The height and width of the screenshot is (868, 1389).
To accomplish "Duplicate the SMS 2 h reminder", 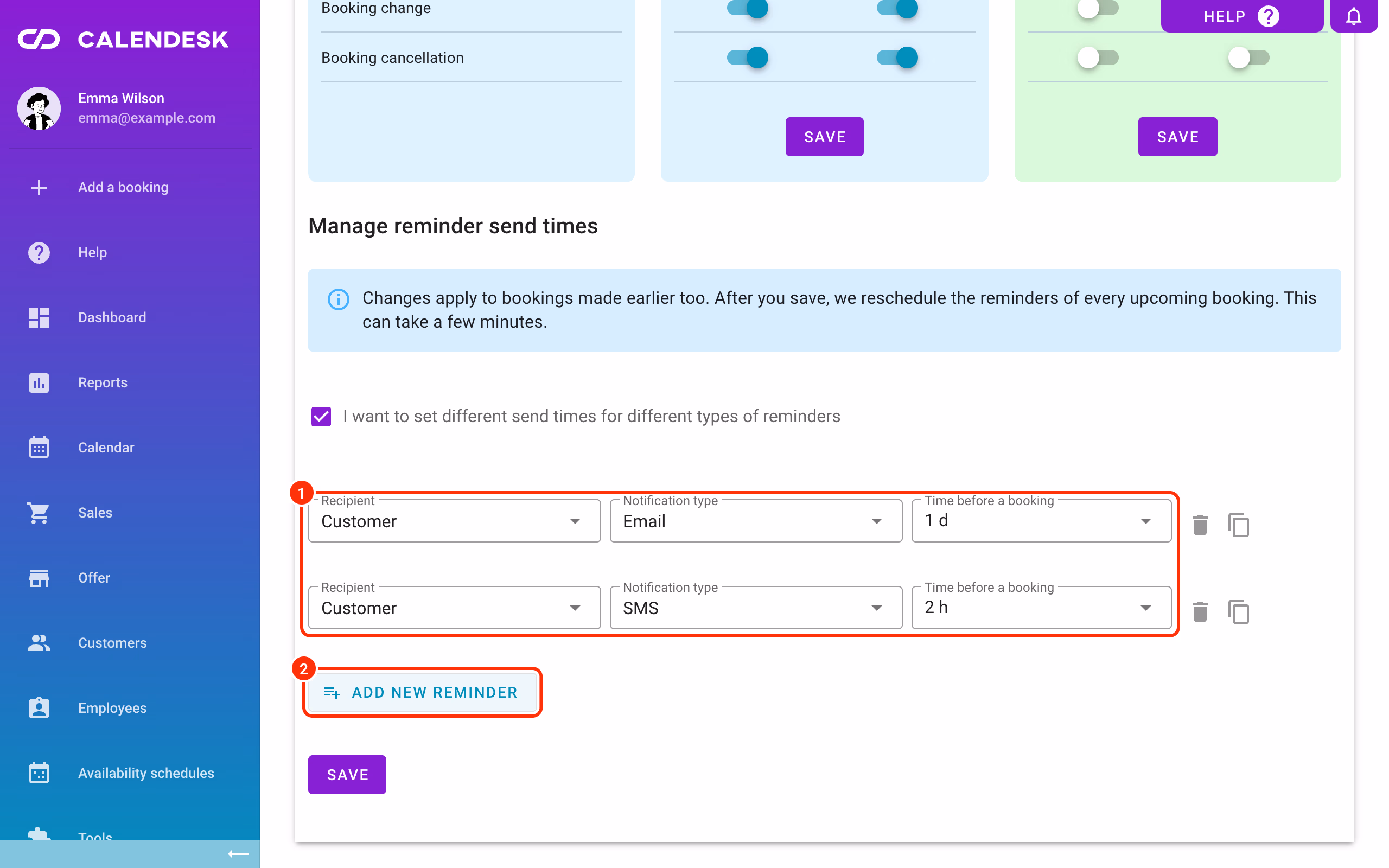I will pyautogui.click(x=1238, y=611).
